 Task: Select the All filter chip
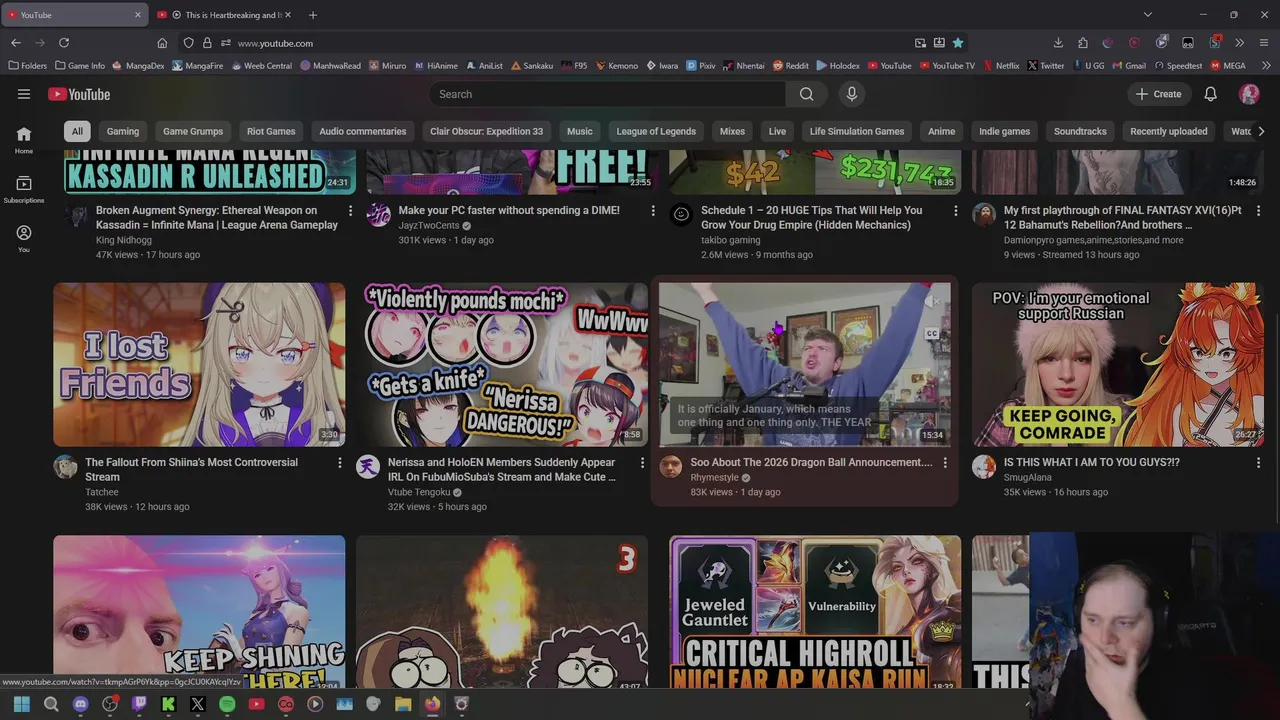(x=77, y=131)
